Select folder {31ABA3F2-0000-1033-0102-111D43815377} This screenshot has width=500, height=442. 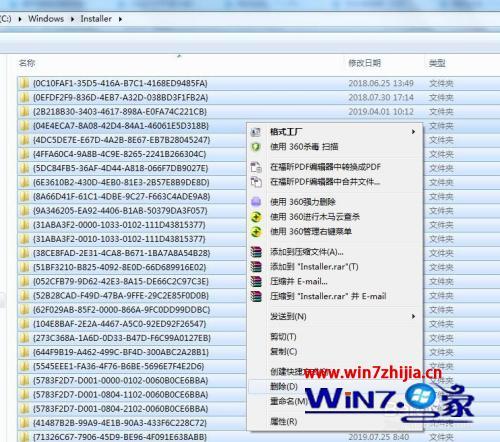point(119,225)
